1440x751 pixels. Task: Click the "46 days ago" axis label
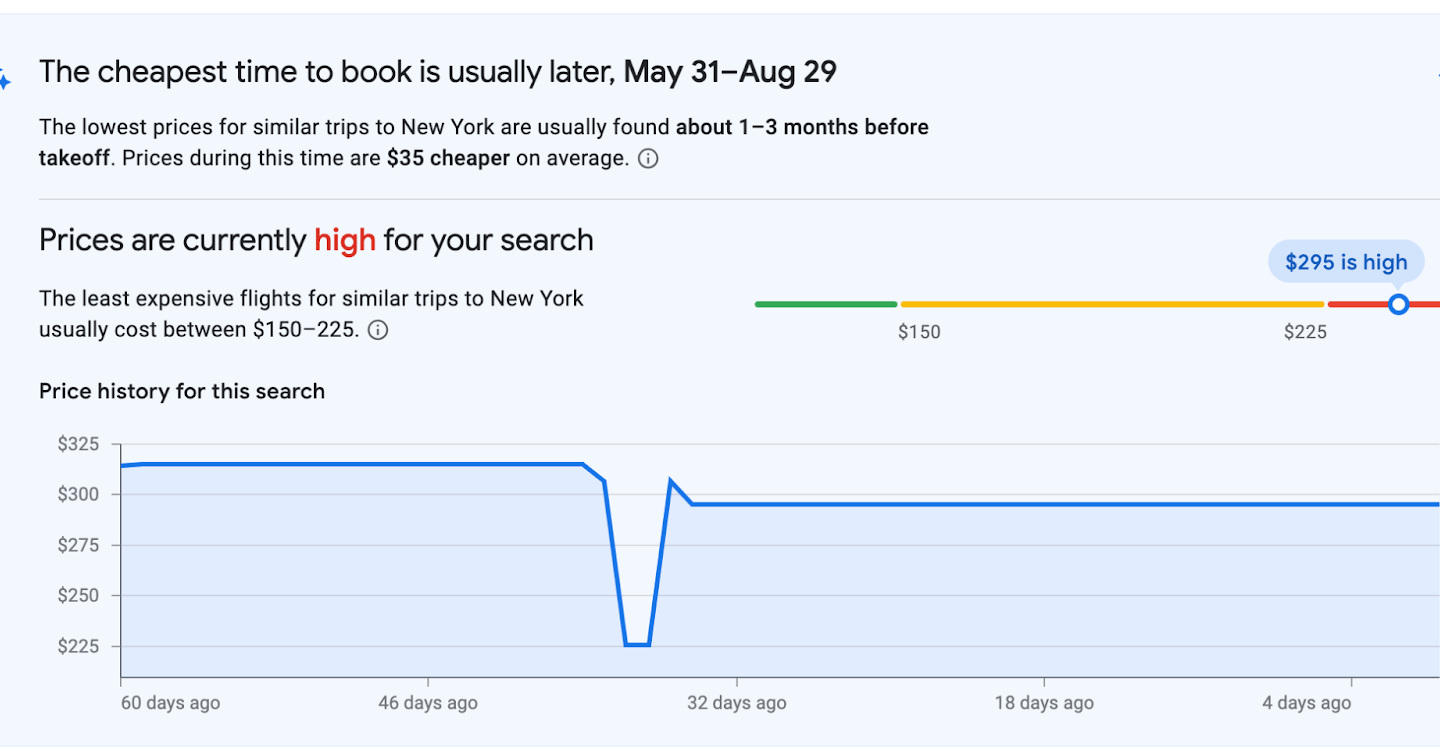pyautogui.click(x=428, y=703)
